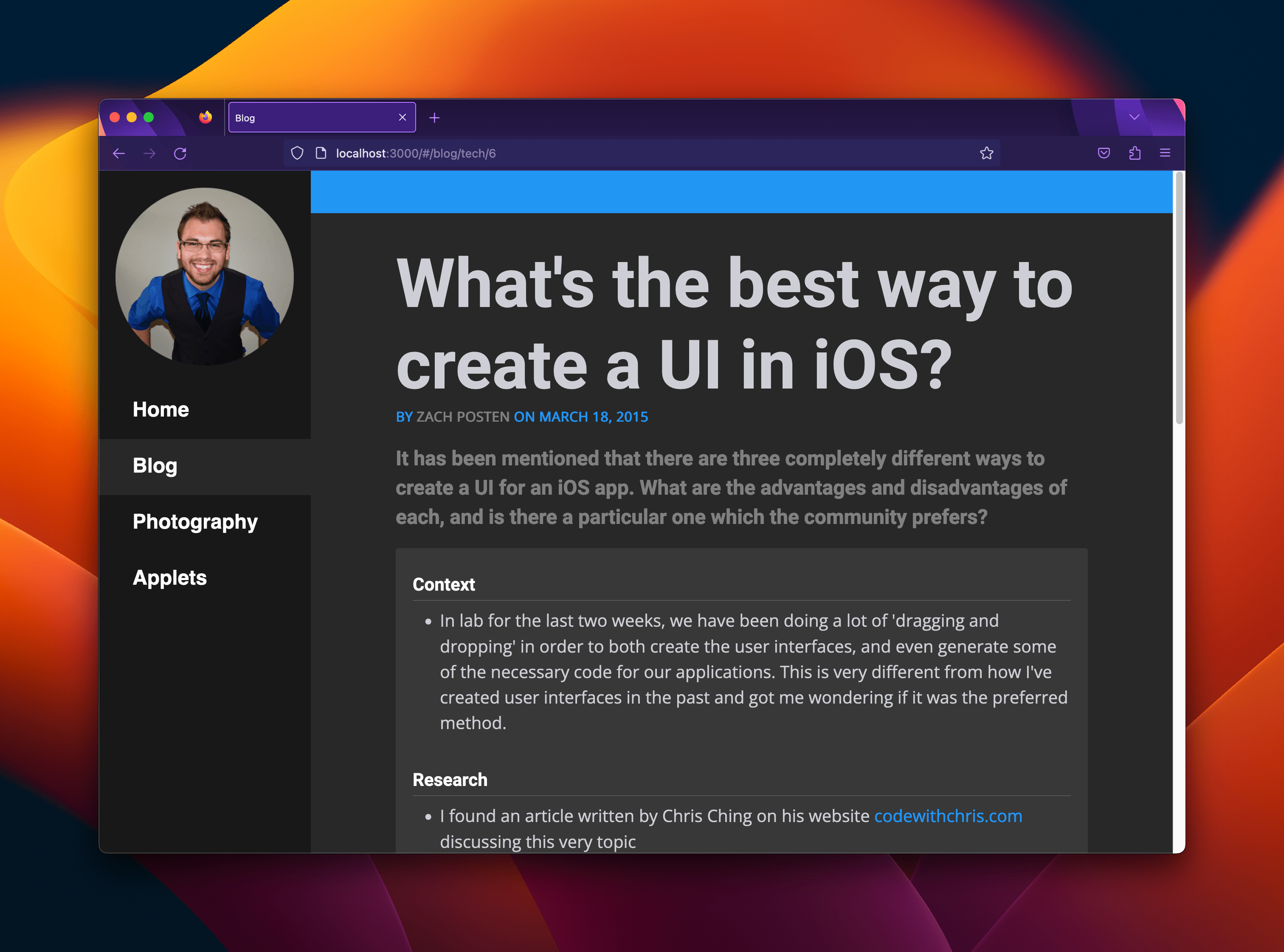
Task: Click the Firefox View icon
Action: coord(205,117)
